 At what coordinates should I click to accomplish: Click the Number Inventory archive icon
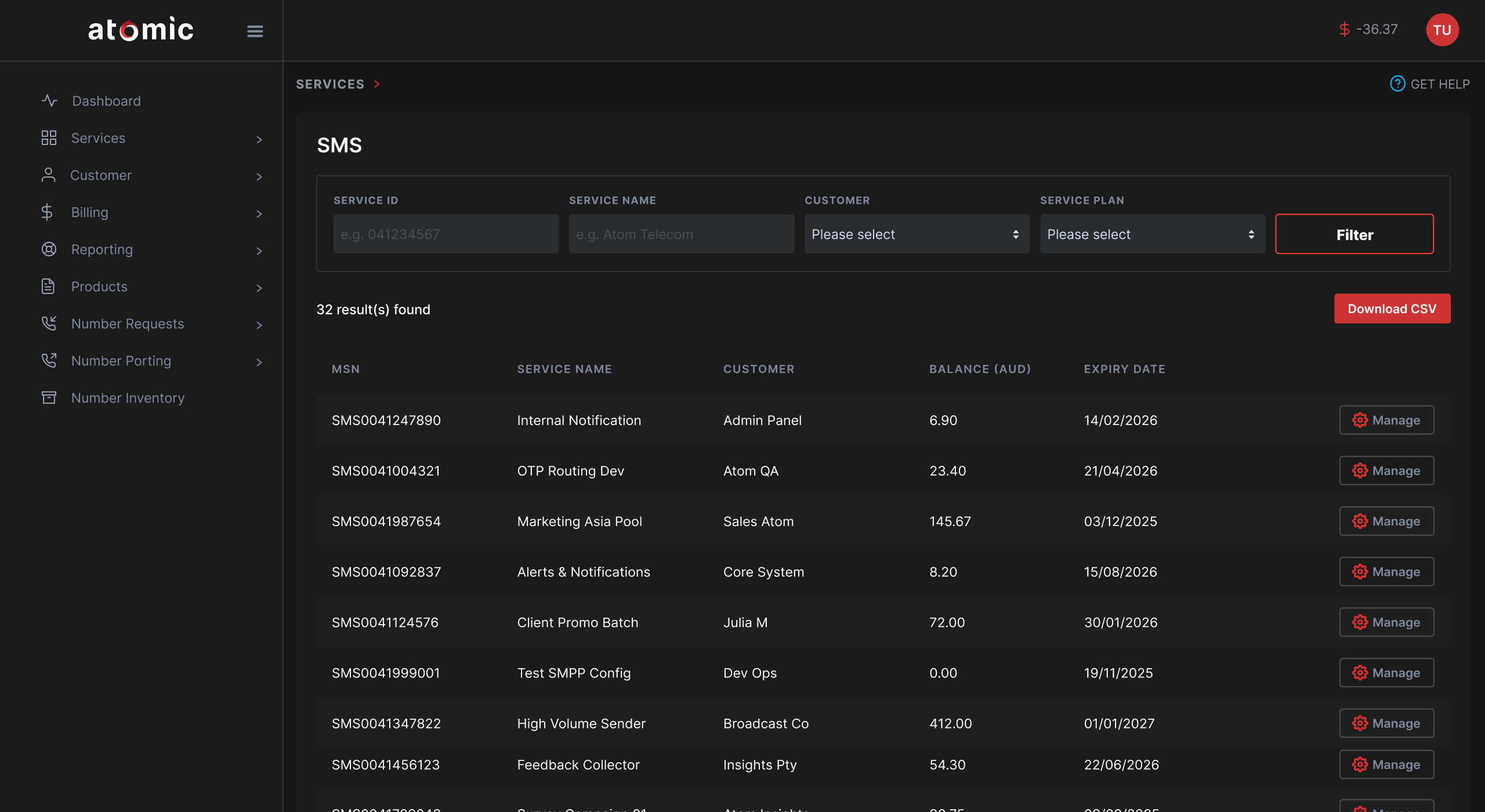pos(49,398)
